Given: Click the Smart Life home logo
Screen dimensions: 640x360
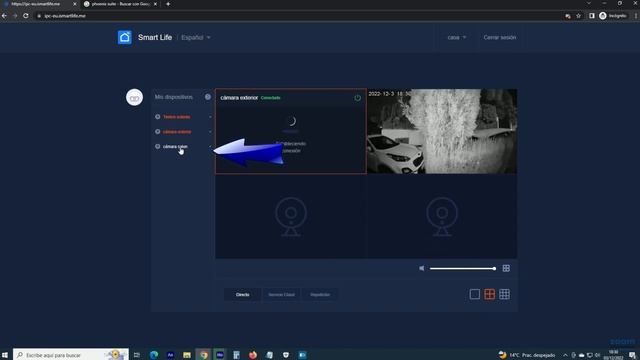Looking at the screenshot, I should click(x=124, y=37).
